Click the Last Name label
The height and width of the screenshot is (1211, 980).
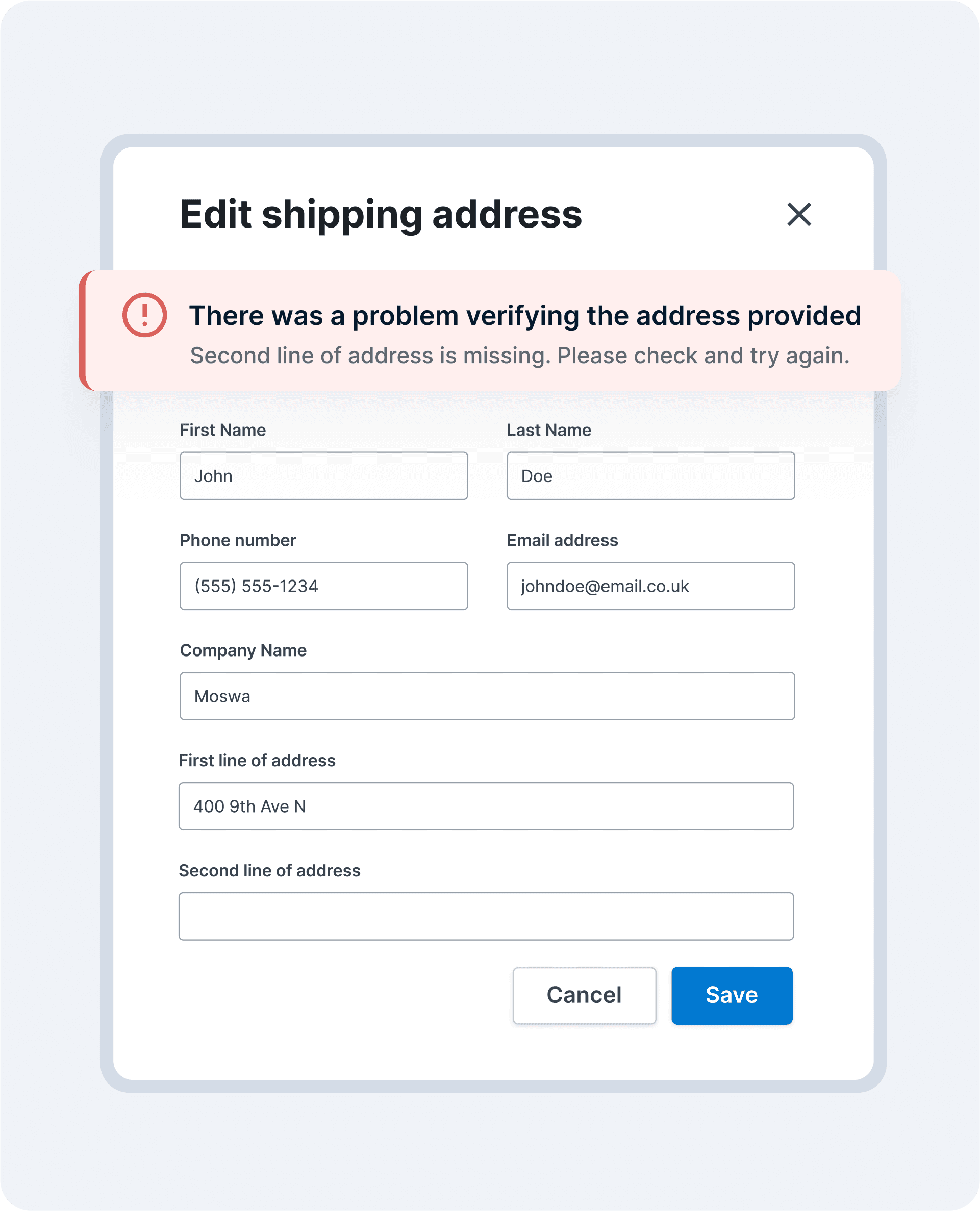tap(549, 430)
